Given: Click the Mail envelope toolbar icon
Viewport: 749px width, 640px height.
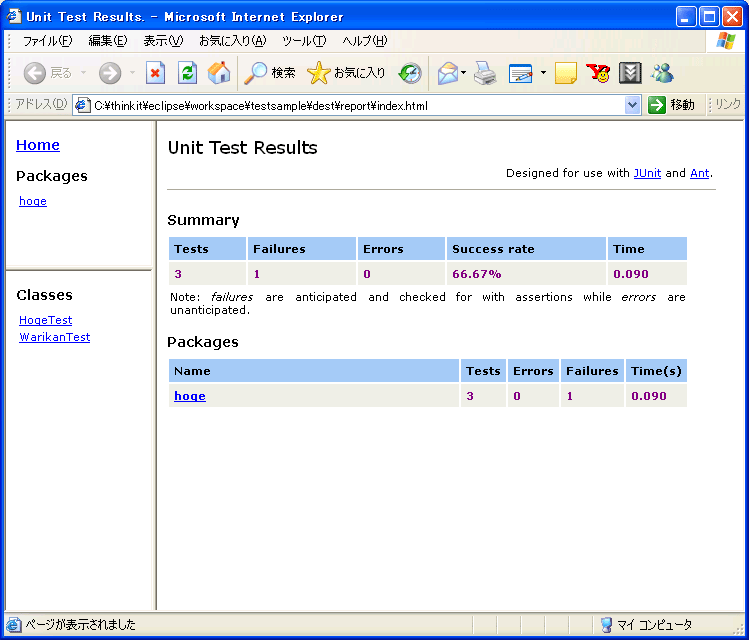Looking at the screenshot, I should [448, 73].
